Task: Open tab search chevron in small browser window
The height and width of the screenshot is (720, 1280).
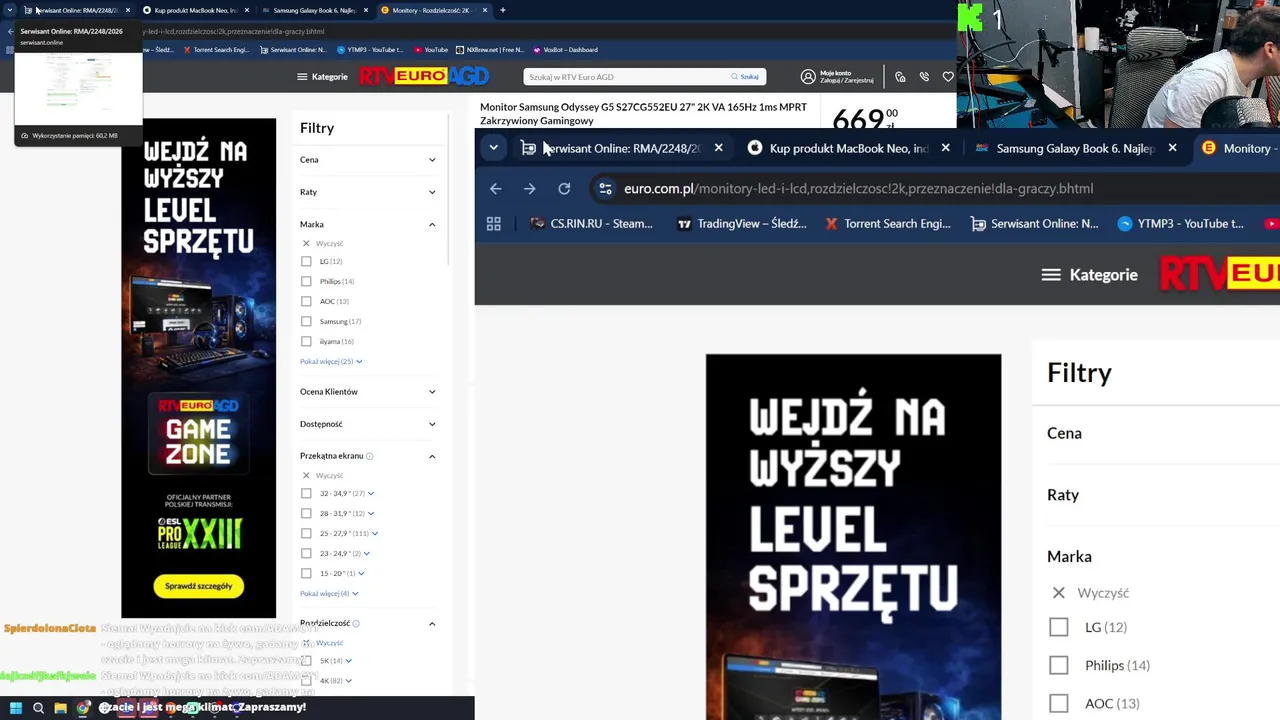Action: coord(10,10)
